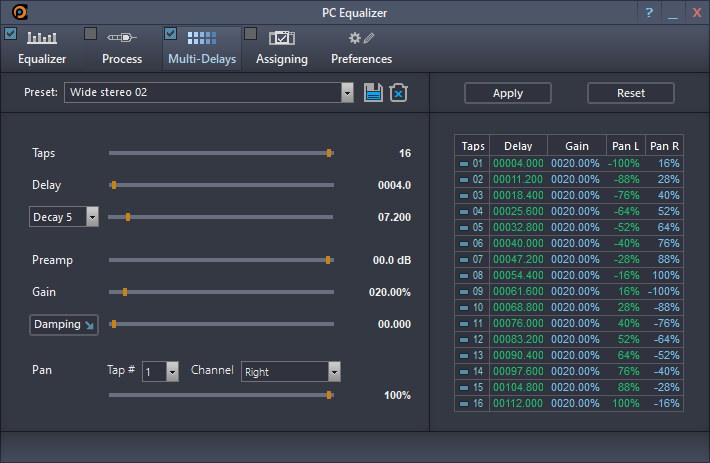Viewport: 710px width, 463px height.
Task: Click the Taps column header
Action: [472, 146]
